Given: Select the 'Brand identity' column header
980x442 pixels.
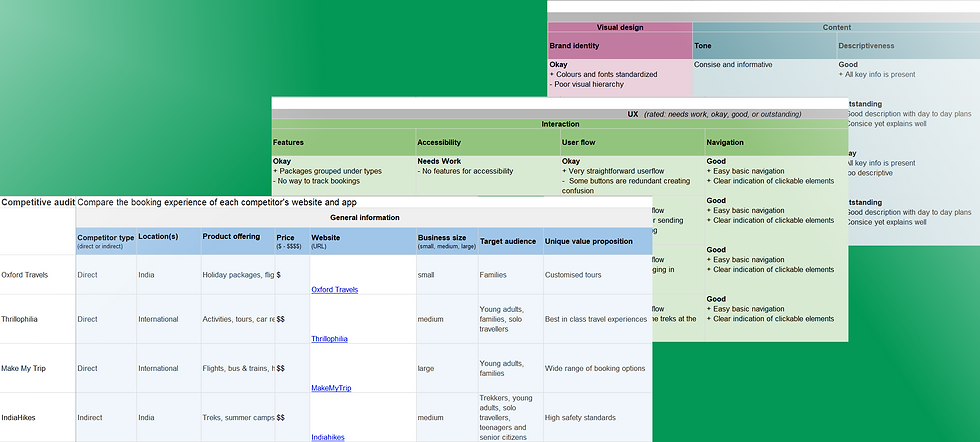Looking at the screenshot, I should coord(620,46).
